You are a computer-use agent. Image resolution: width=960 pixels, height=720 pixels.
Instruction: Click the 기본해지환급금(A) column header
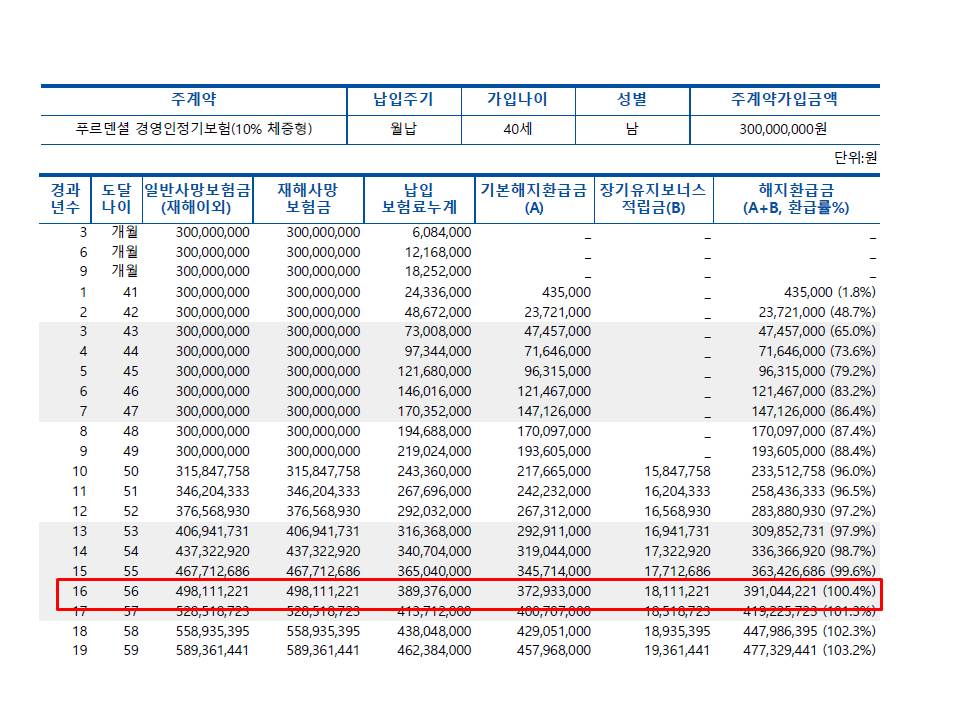(534, 198)
